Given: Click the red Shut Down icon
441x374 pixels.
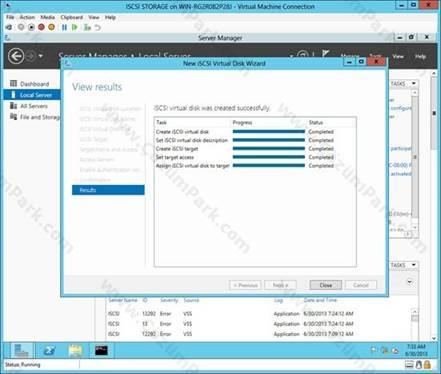Looking at the screenshot, I should (41, 27).
